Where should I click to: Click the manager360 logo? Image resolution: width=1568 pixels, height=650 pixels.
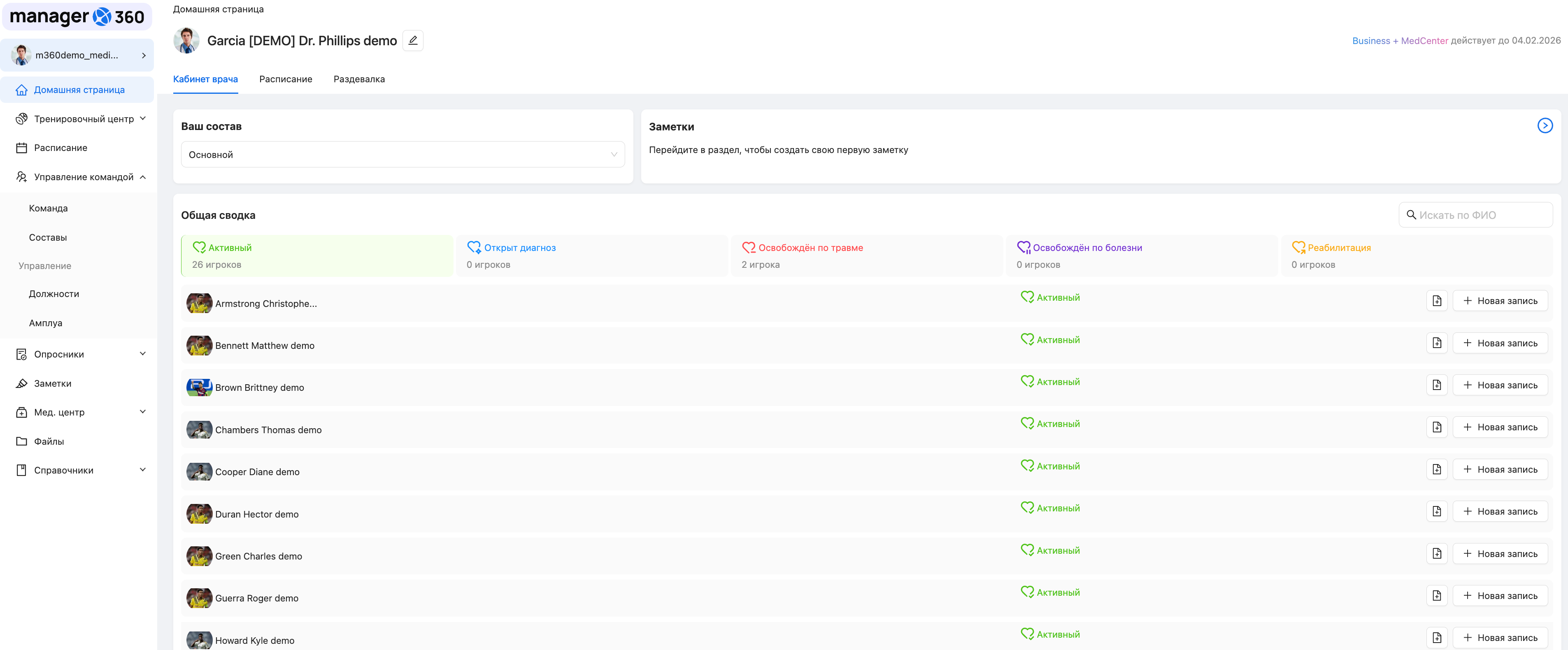click(x=77, y=16)
